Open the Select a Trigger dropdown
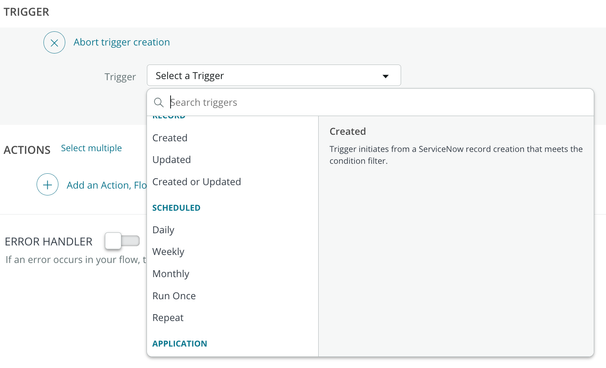606x368 pixels. [274, 75]
